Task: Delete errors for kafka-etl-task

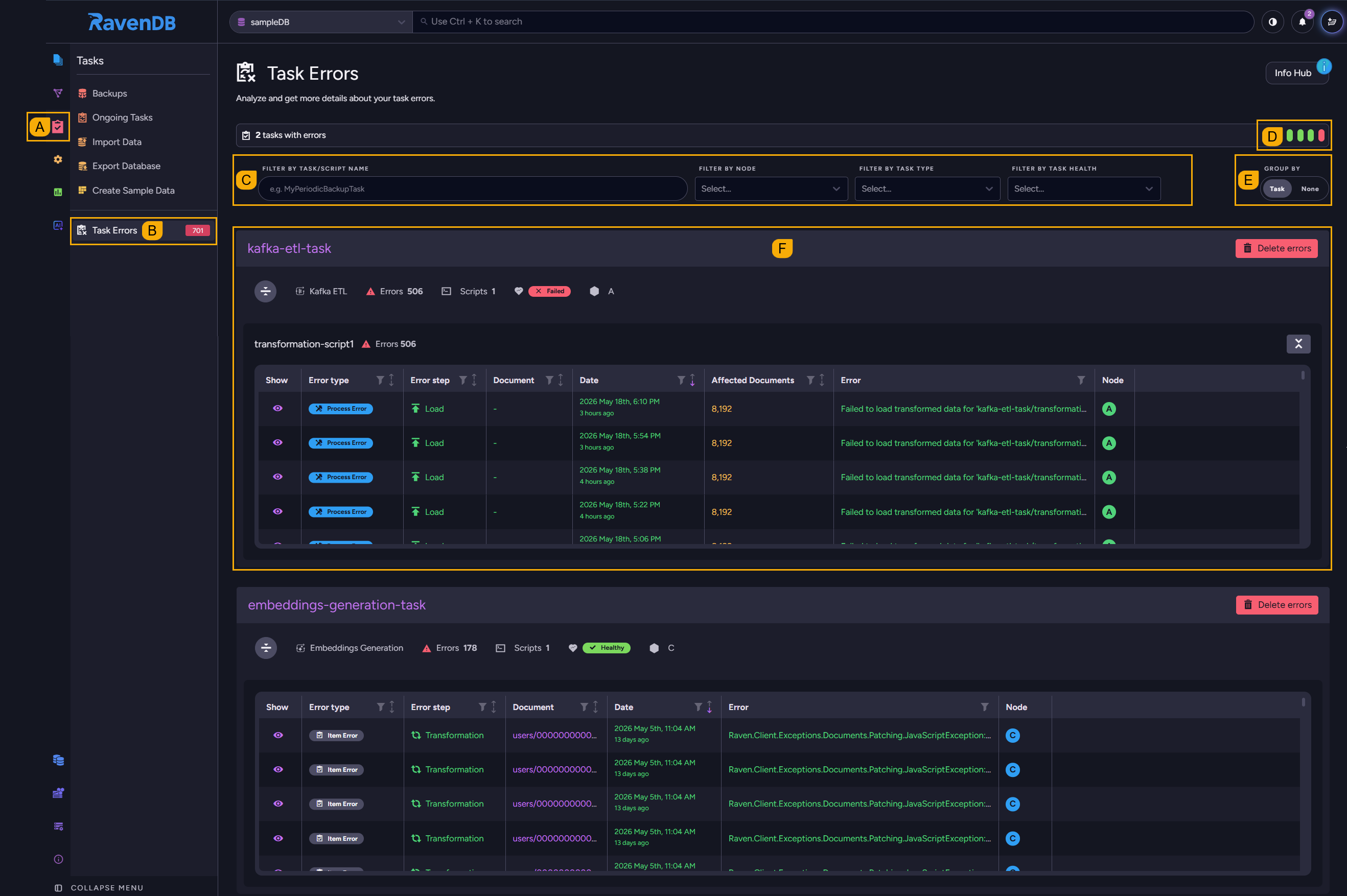Action: pyautogui.click(x=1276, y=248)
